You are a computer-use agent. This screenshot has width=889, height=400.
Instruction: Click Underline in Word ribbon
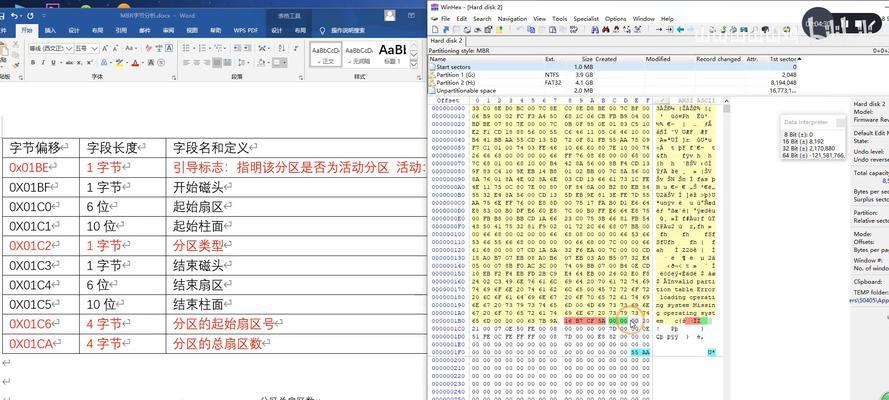coord(53,62)
